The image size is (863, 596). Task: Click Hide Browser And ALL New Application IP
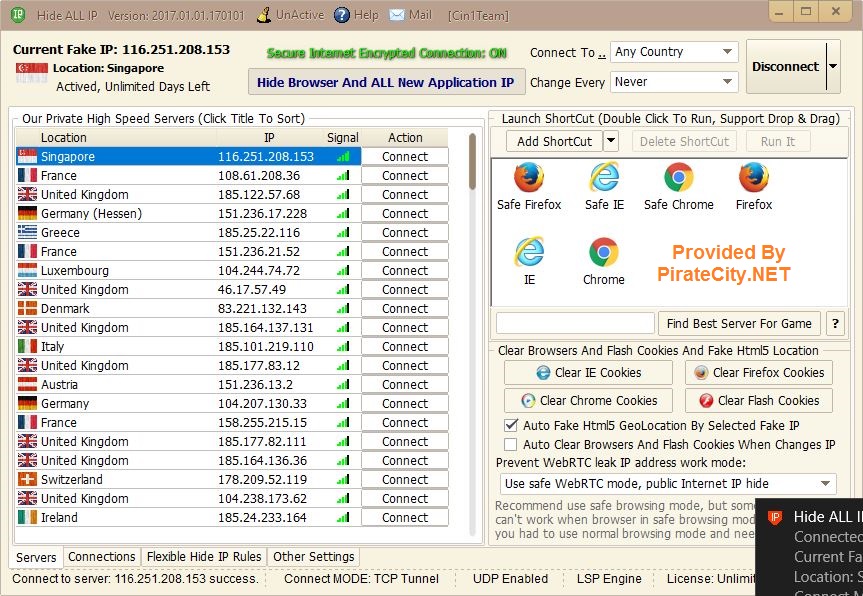click(386, 83)
